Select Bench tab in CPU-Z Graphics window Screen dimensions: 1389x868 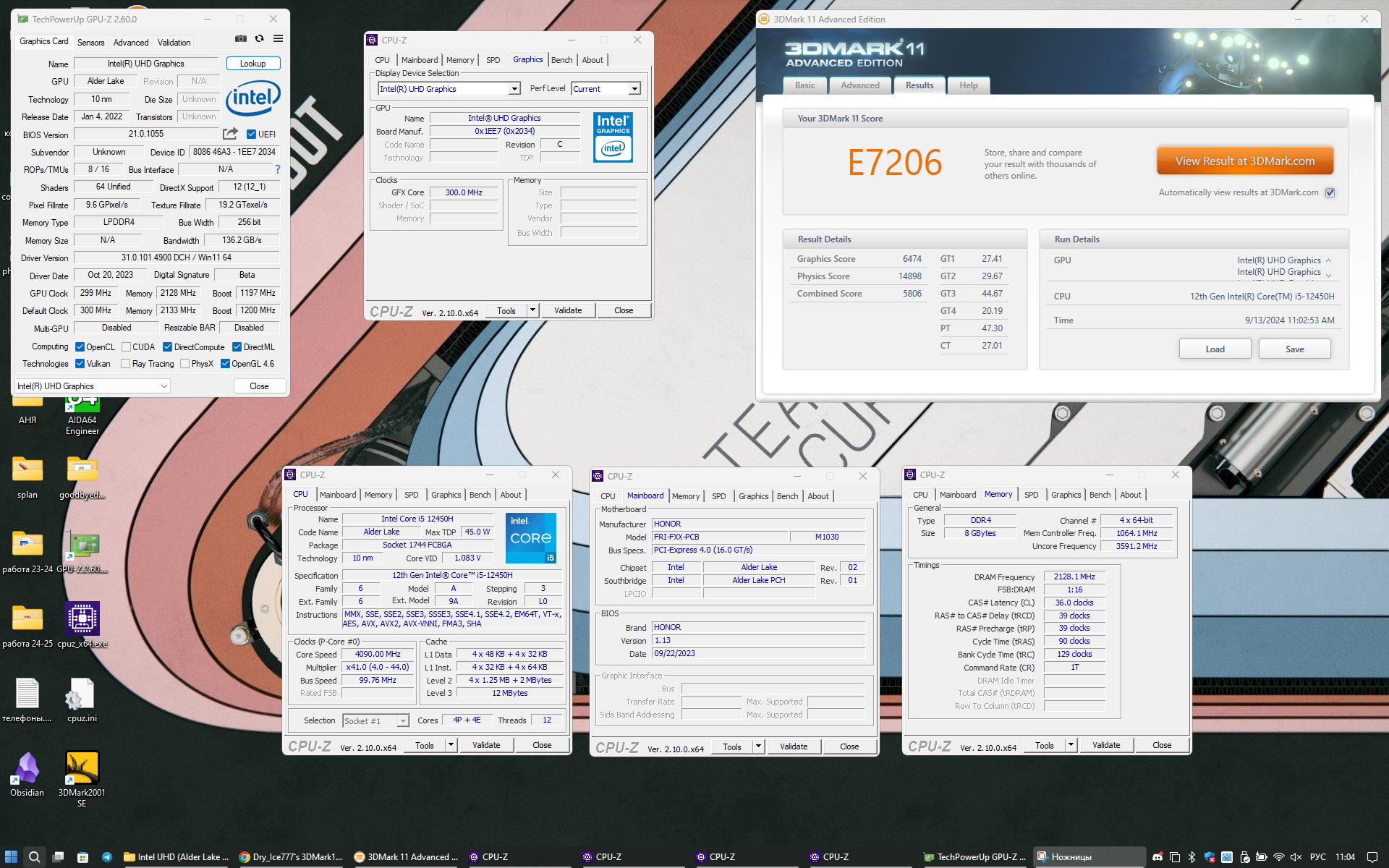(x=562, y=60)
